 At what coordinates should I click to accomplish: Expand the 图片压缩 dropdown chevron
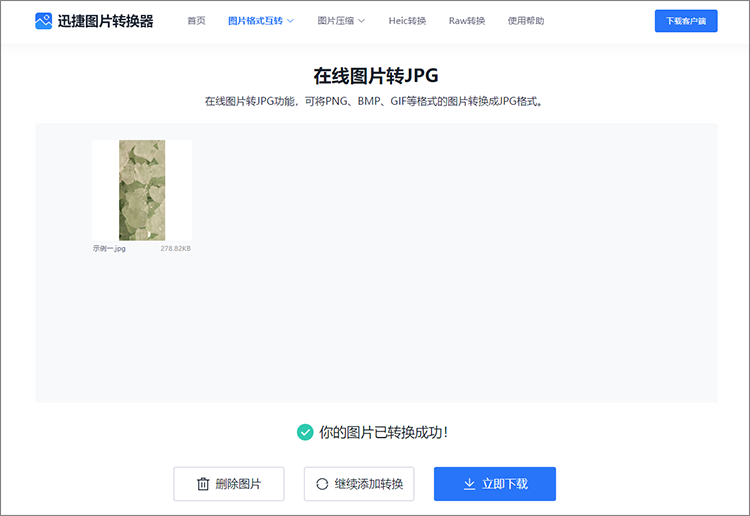361,21
